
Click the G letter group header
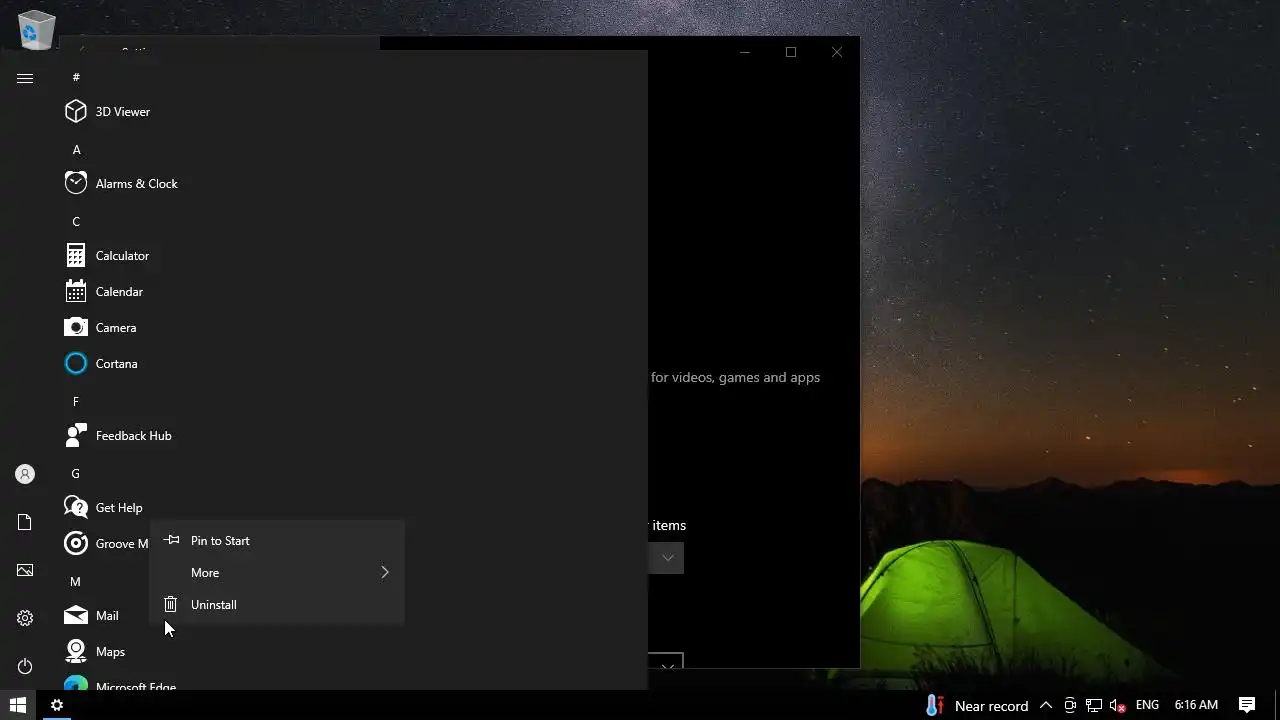[75, 474]
